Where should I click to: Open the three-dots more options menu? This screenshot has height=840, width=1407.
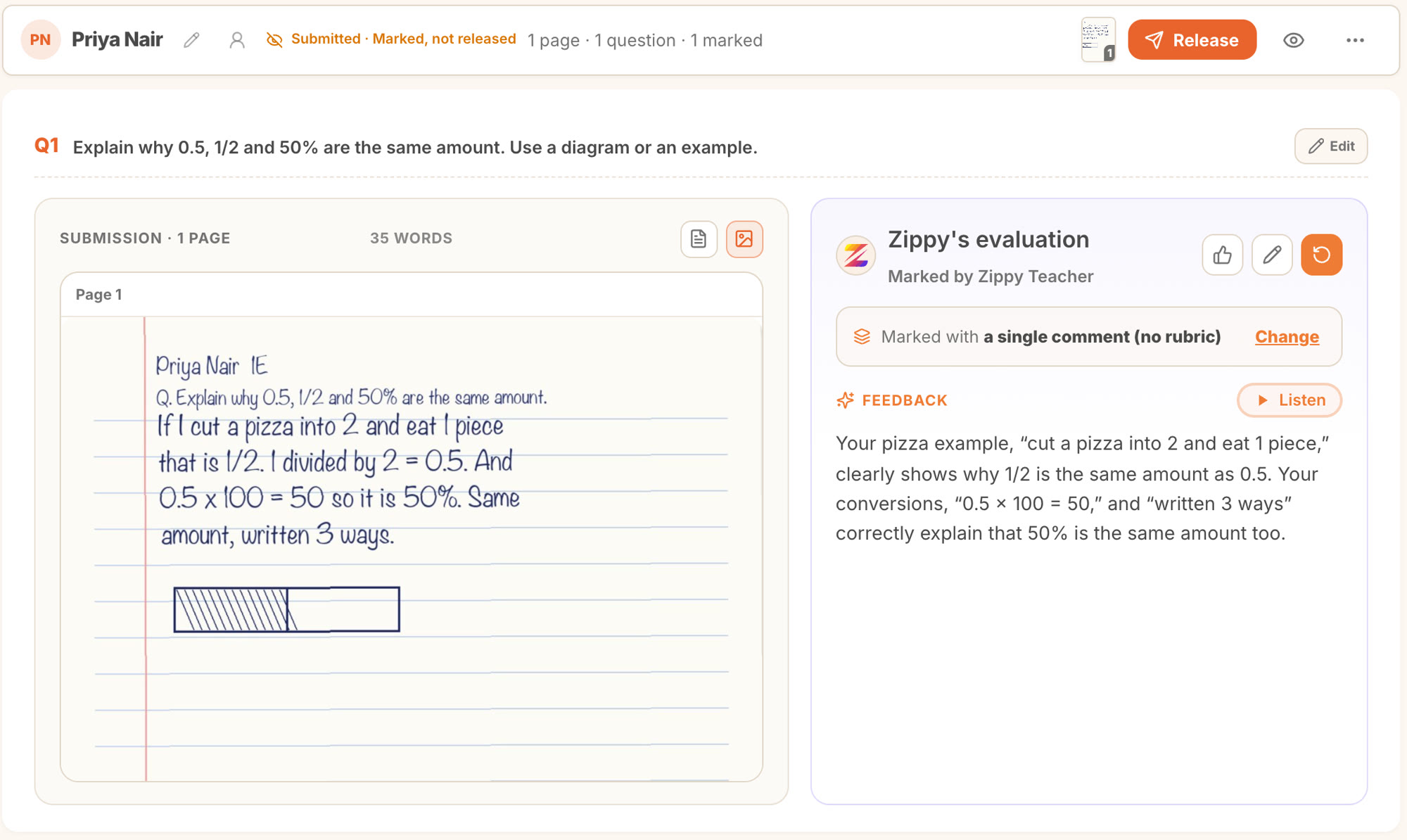[1355, 40]
